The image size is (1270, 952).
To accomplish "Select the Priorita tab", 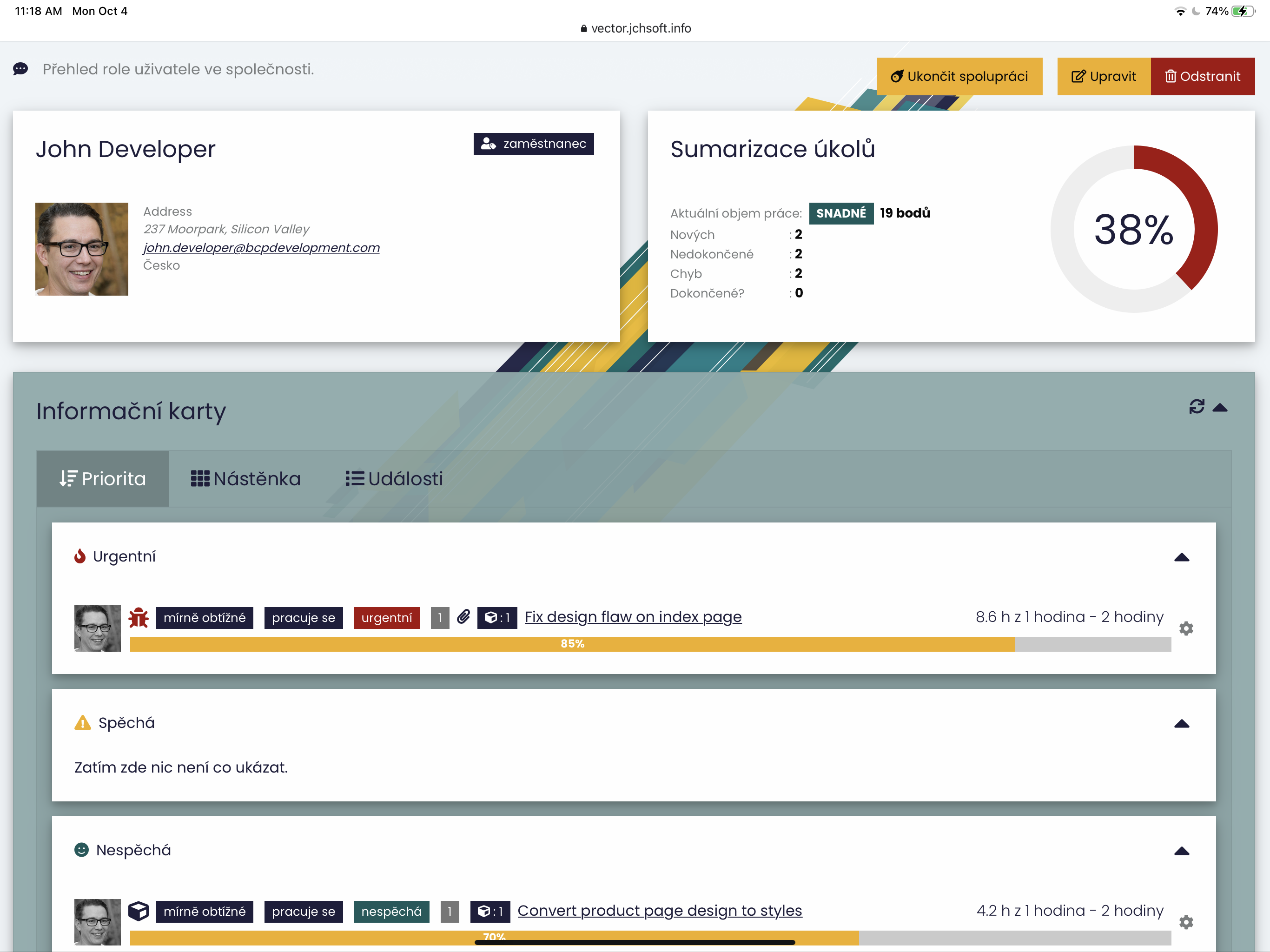I will pyautogui.click(x=103, y=478).
